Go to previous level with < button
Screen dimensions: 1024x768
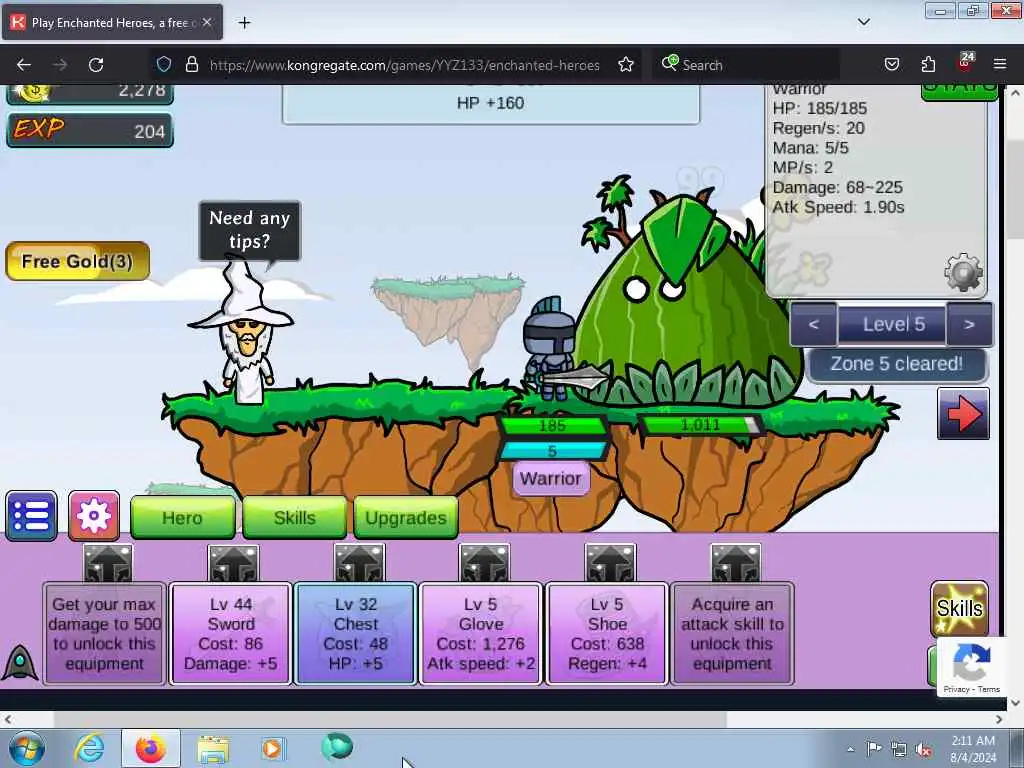pyautogui.click(x=814, y=325)
